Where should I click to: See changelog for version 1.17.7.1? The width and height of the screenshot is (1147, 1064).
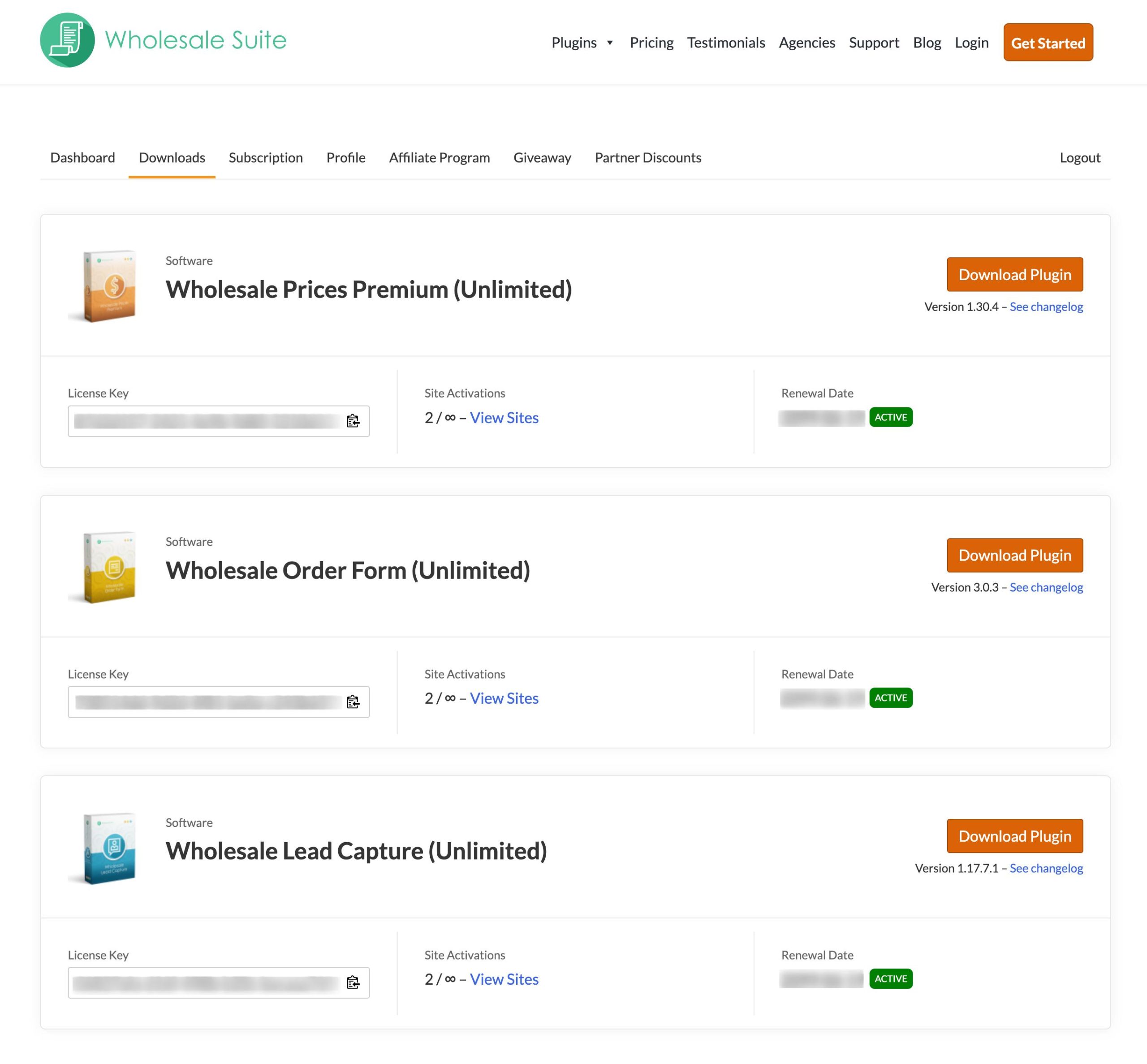[x=1046, y=868]
